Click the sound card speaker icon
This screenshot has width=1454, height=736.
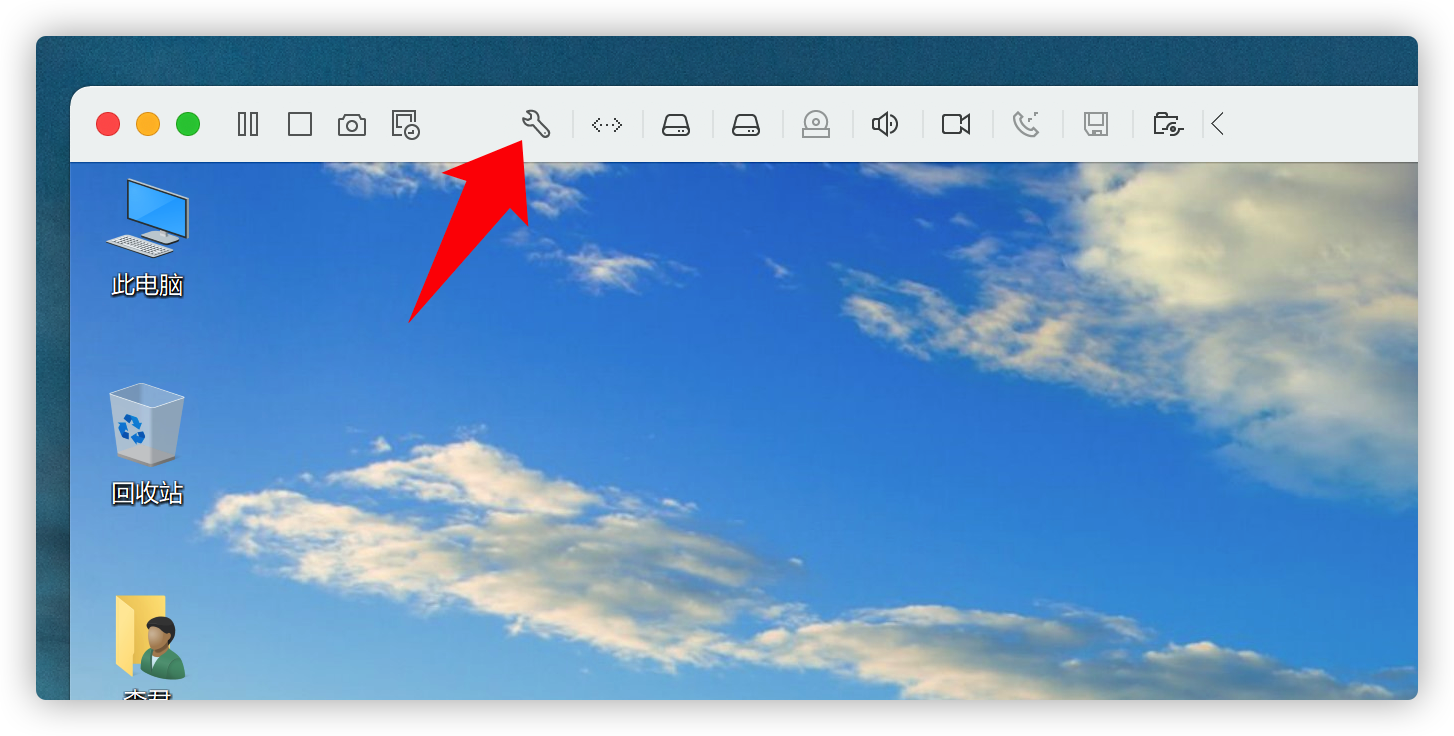pos(885,124)
